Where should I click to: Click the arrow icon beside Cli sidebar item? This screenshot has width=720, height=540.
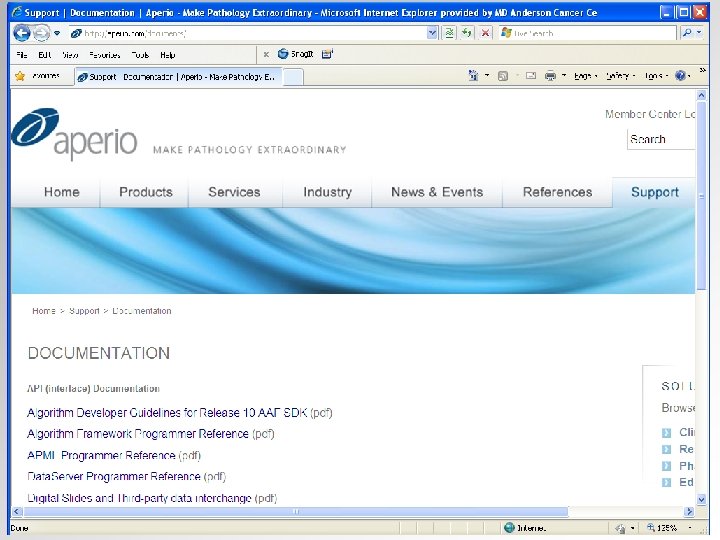tap(666, 433)
